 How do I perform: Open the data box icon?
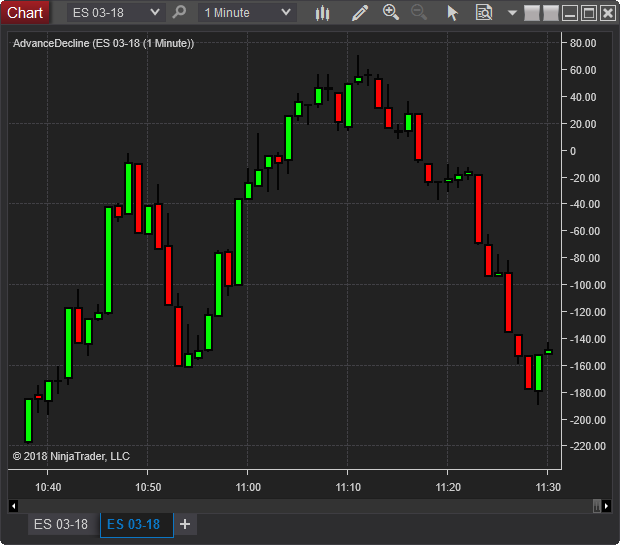click(x=484, y=13)
